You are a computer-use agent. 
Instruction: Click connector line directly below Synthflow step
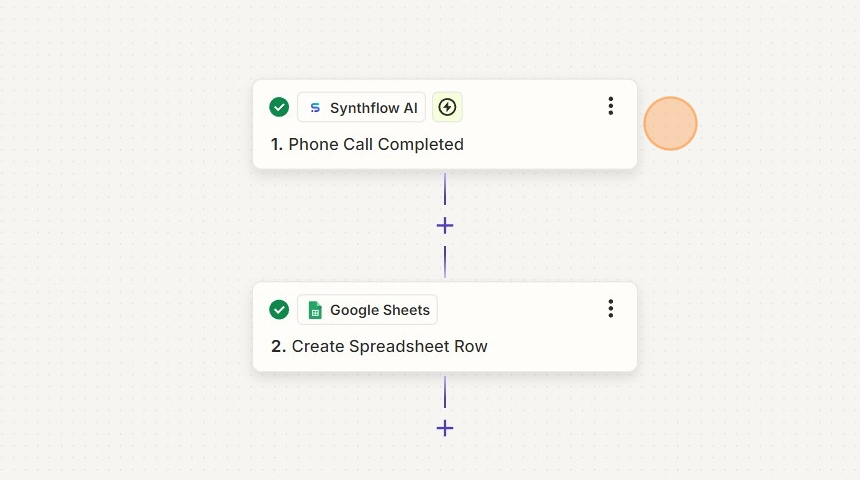click(x=445, y=189)
